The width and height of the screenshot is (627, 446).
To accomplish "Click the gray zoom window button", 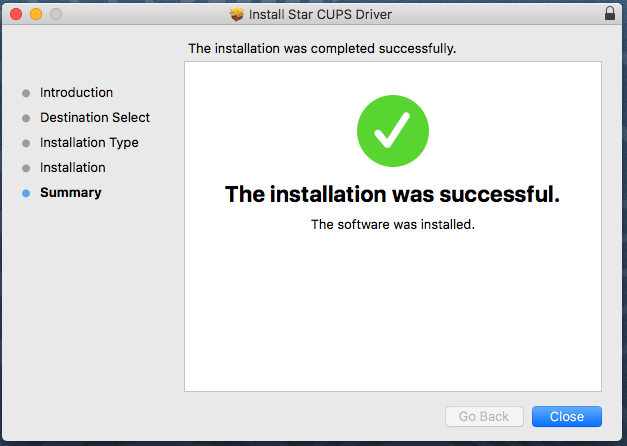I will 55,14.
